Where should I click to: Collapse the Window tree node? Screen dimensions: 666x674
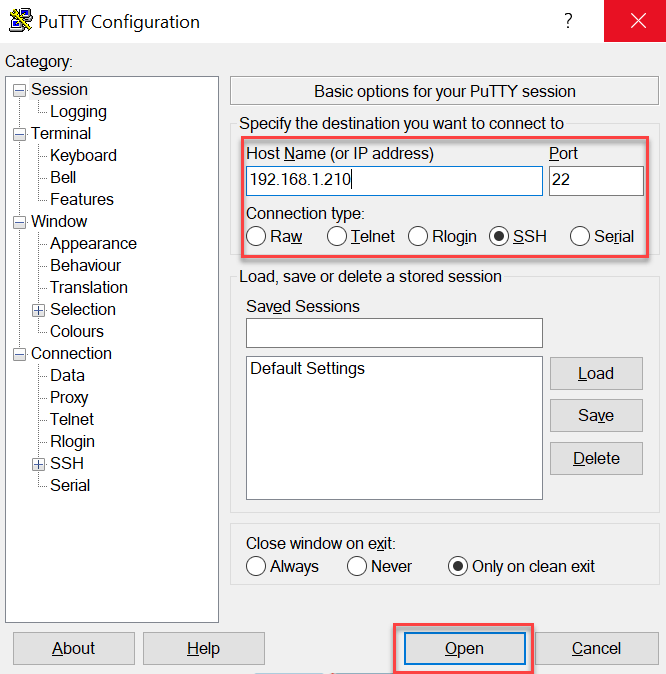[x=19, y=223]
